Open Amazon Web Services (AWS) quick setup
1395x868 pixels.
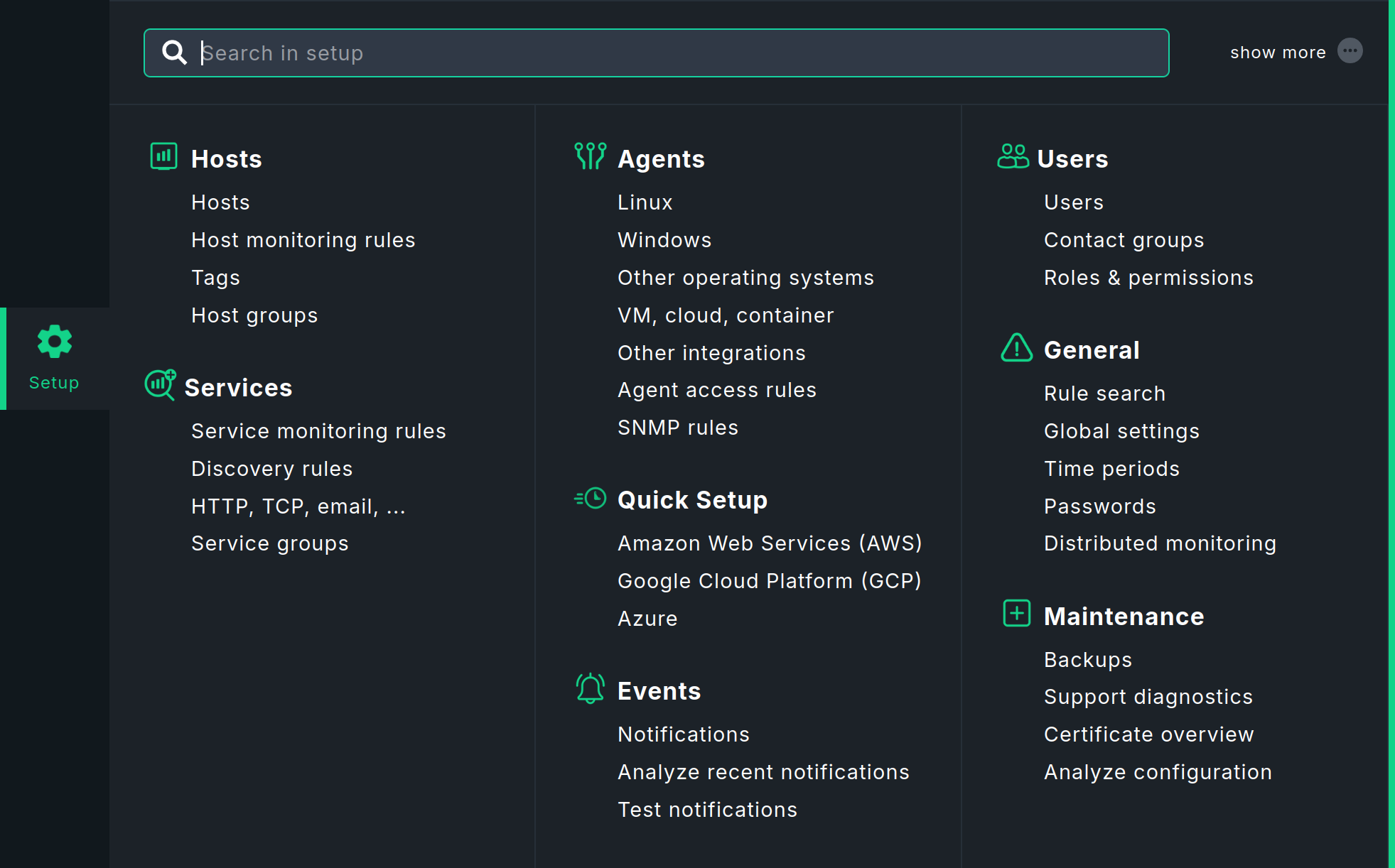click(770, 543)
